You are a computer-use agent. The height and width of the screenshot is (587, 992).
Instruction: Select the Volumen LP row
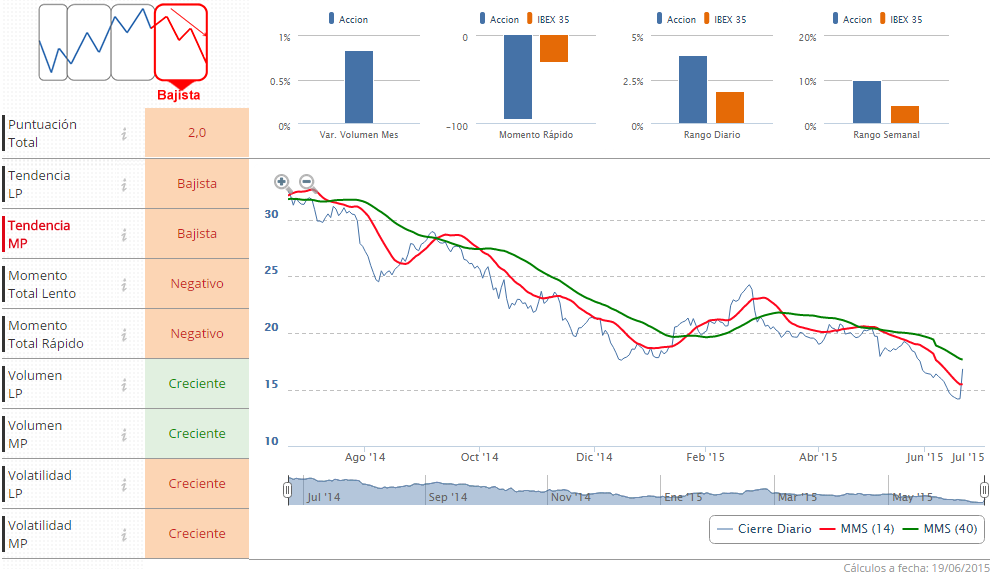click(125, 383)
